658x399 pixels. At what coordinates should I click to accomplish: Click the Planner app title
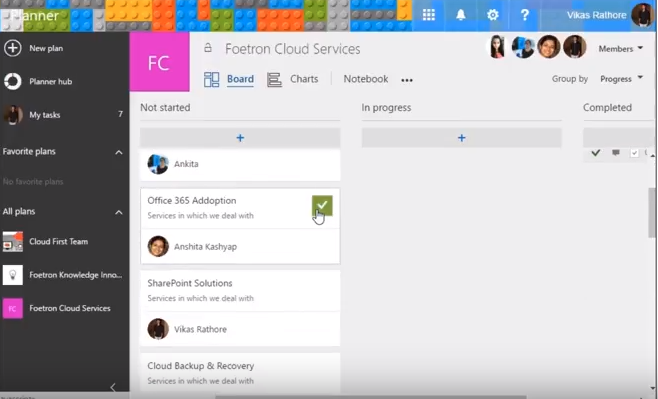coord(34,16)
